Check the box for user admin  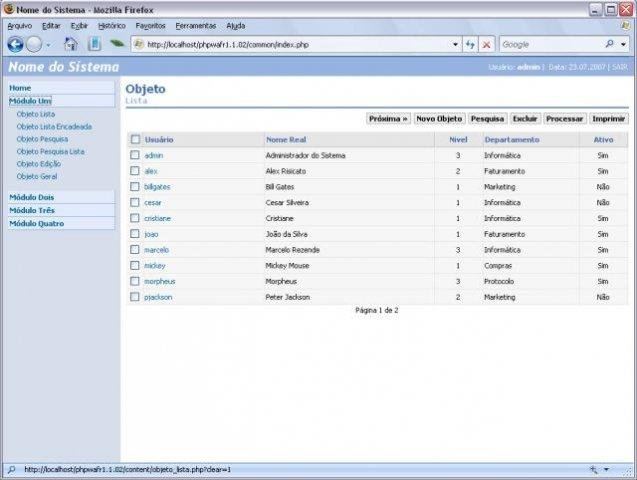point(135,155)
